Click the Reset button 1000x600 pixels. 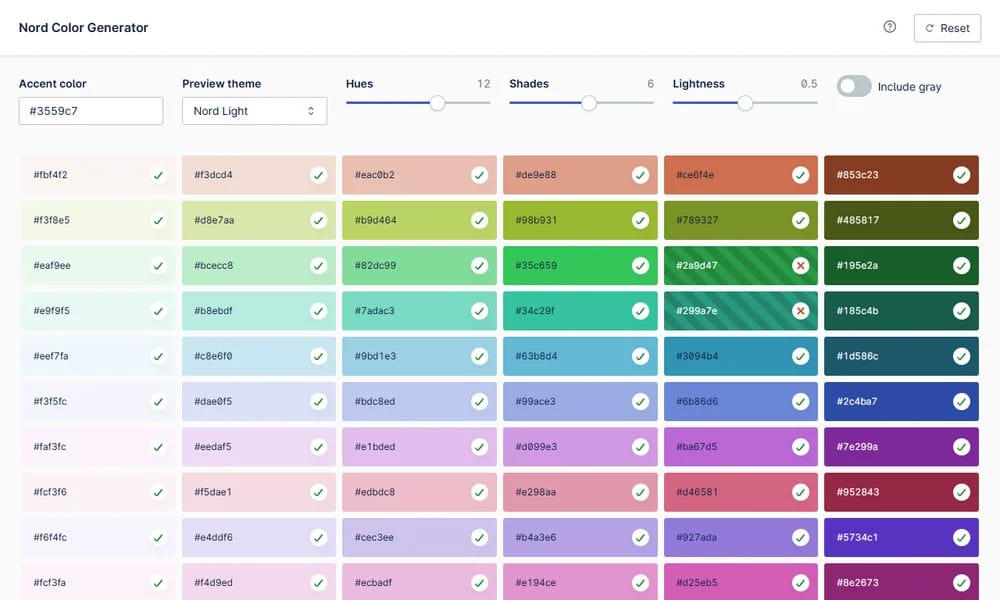(x=947, y=28)
